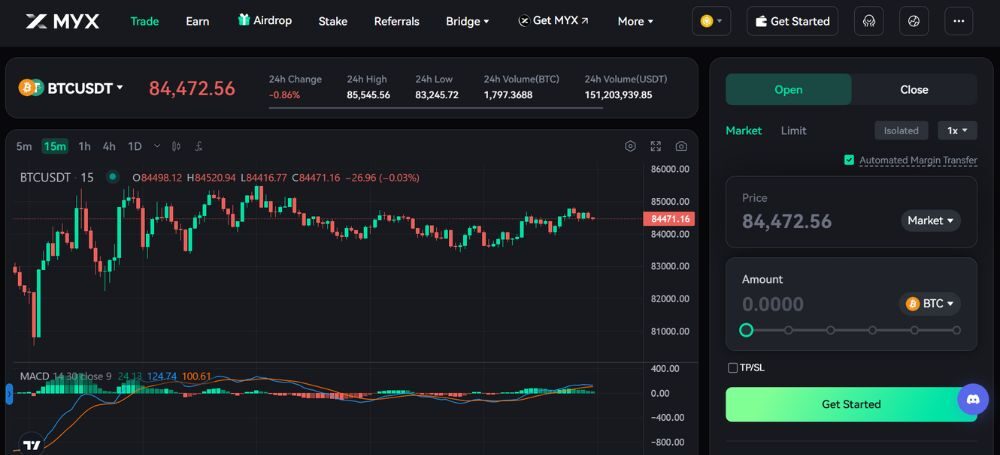The width and height of the screenshot is (1000, 455).
Task: Click the 24h Low value 83,245.72
Action: point(437,95)
